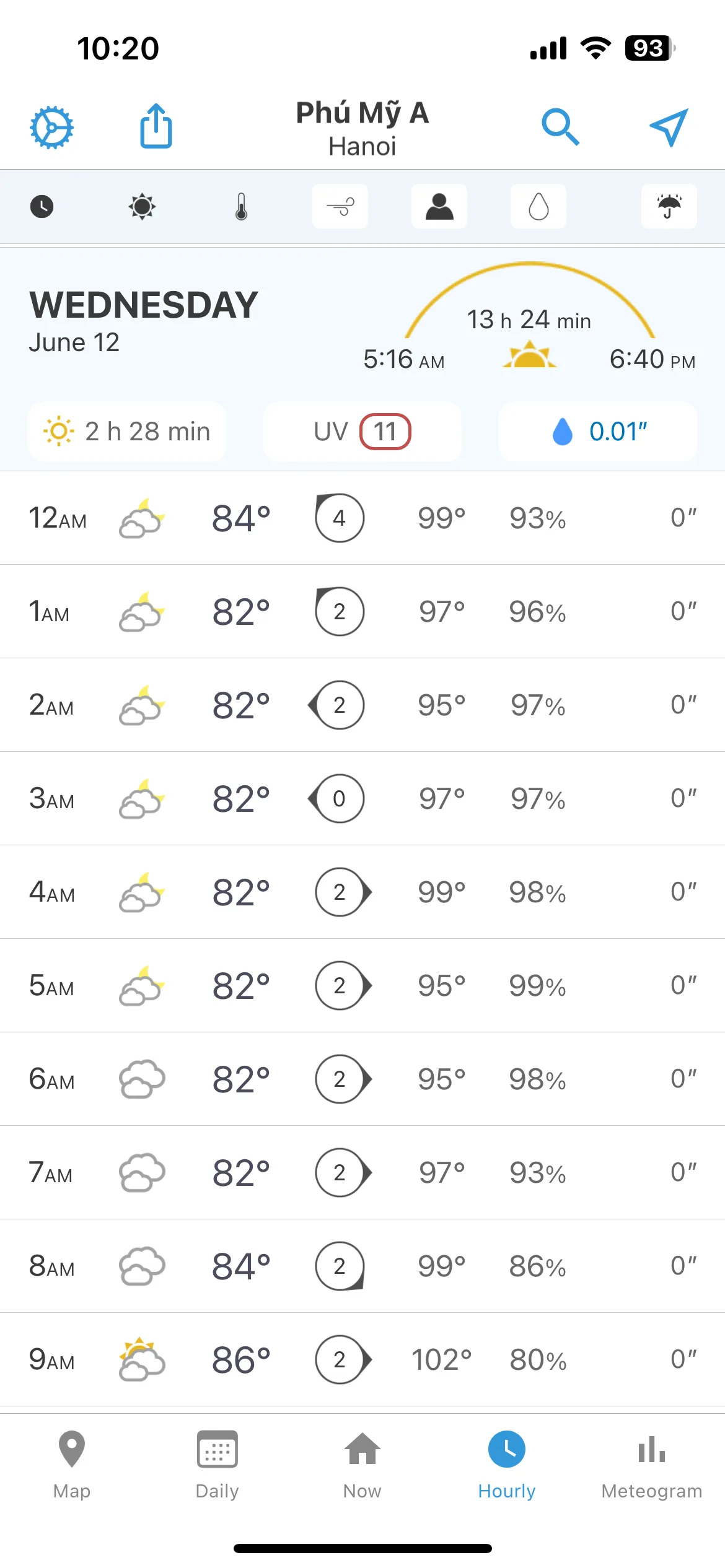725x1568 pixels.
Task: Open settings gear icon
Action: [x=52, y=128]
